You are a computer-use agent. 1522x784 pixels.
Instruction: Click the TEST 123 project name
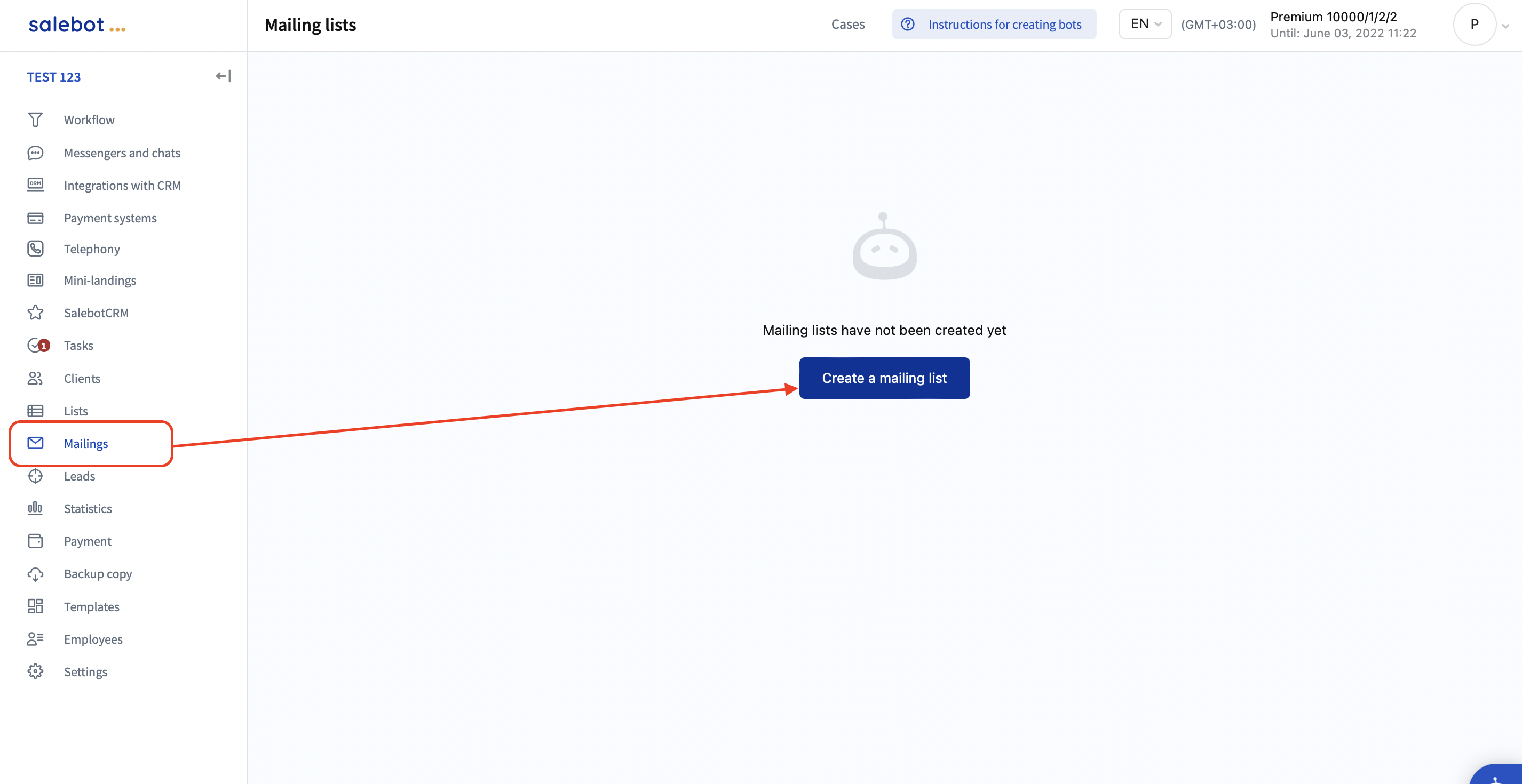[54, 77]
